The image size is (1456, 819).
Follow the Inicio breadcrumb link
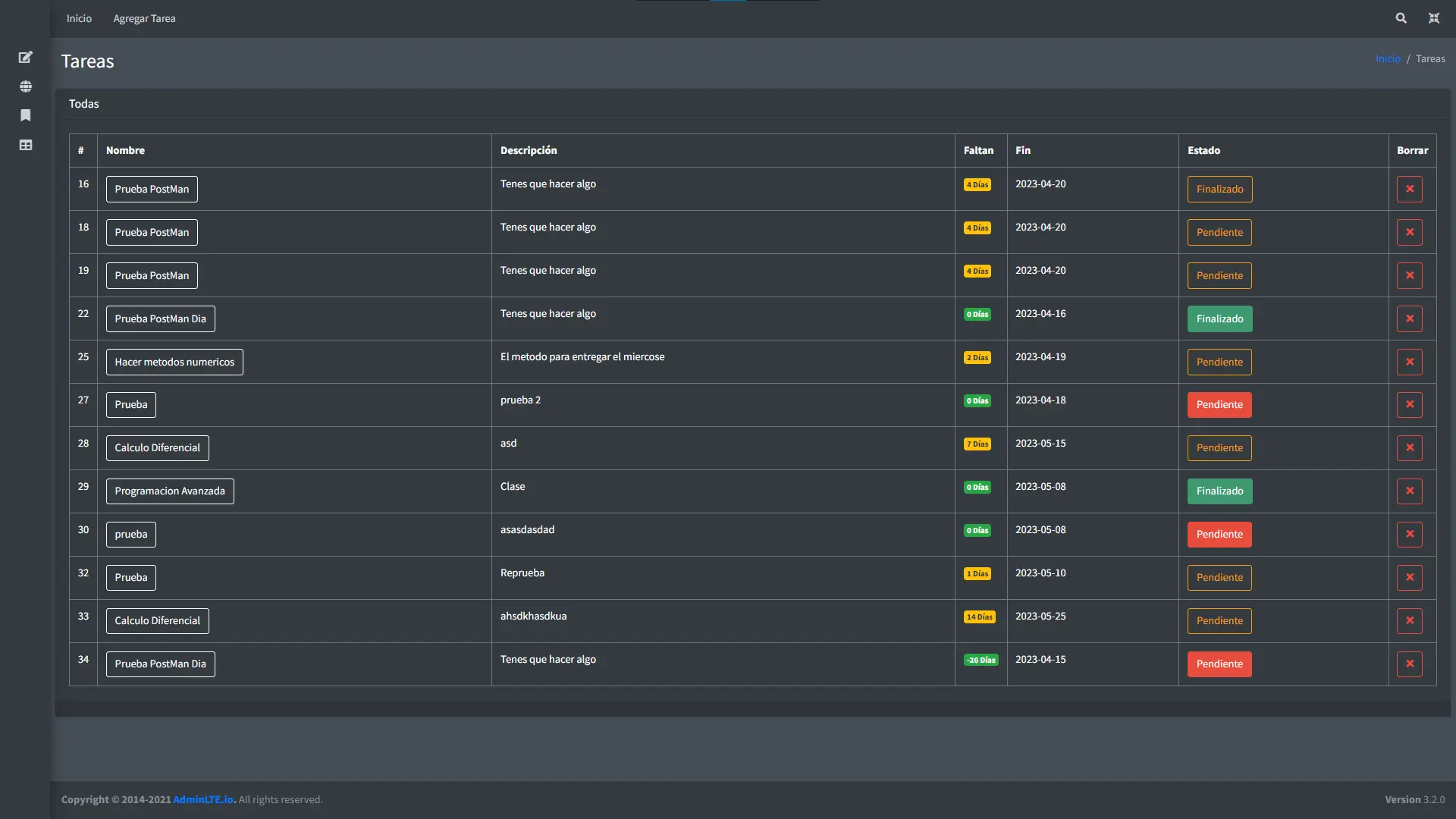(1388, 58)
